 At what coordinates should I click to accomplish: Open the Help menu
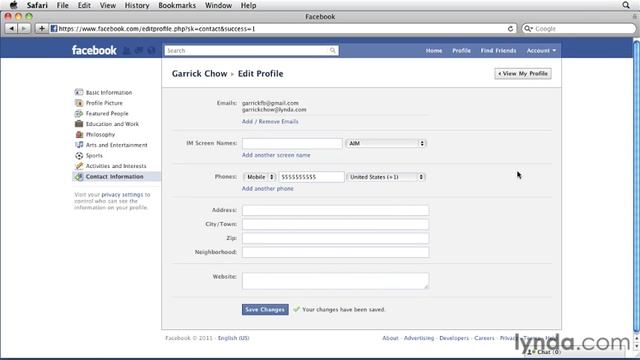pos(248,5)
